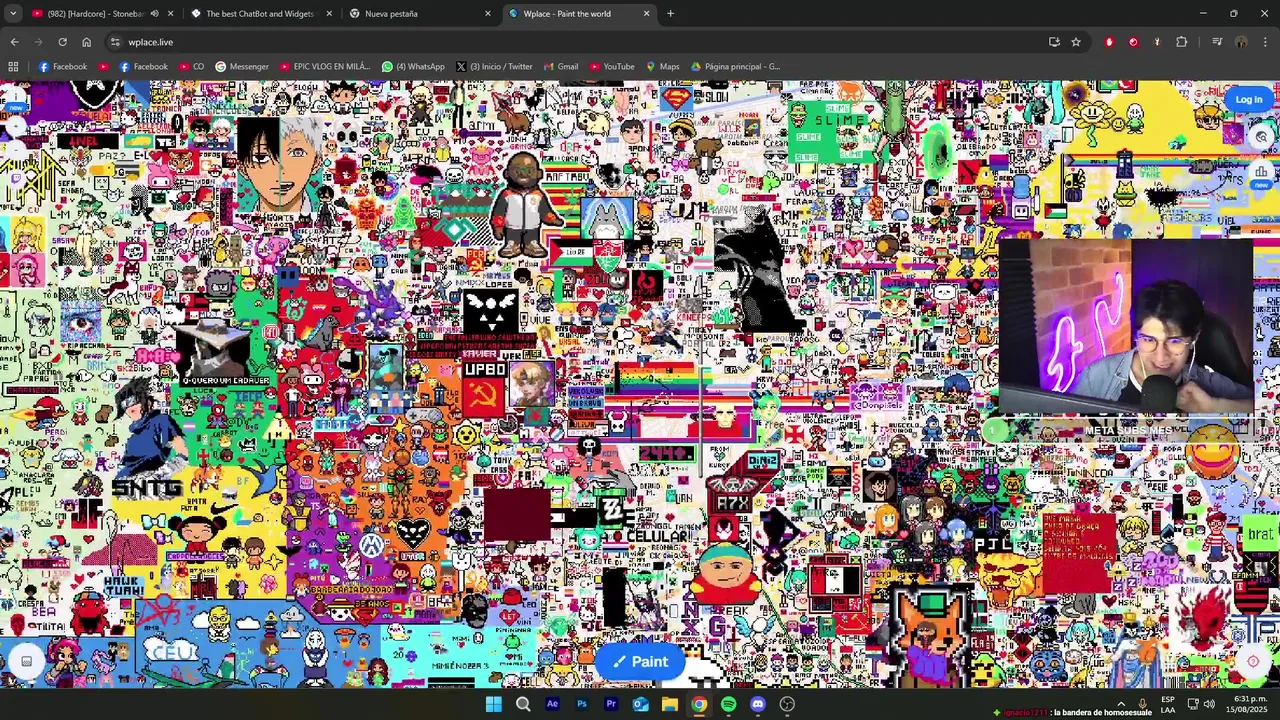1280x720 pixels.
Task: Open the CO bookmark
Action: [192, 67]
